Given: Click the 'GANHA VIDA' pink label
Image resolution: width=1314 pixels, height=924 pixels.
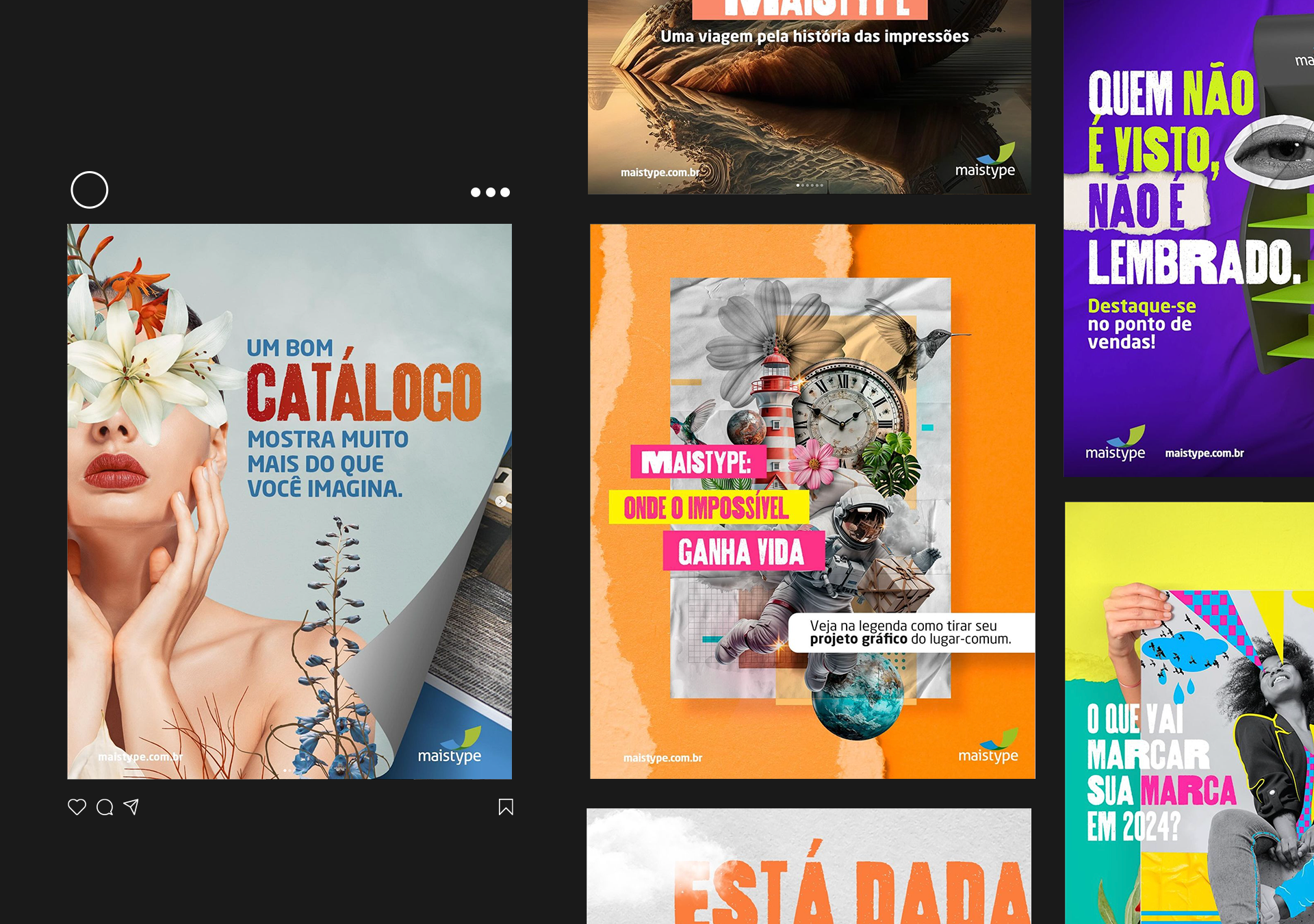Looking at the screenshot, I should (743, 552).
